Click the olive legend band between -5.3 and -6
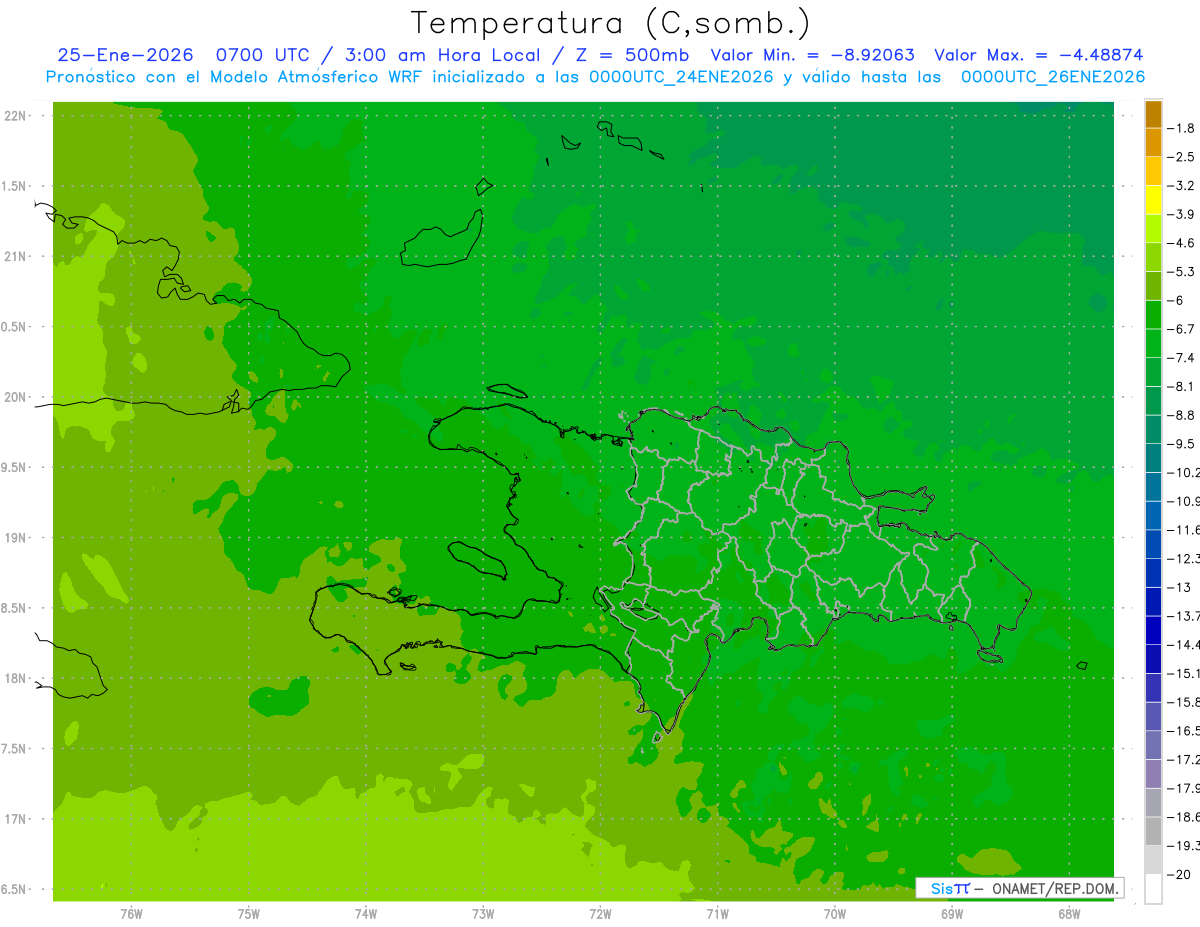Screen dimensions: 1200x927 tap(1153, 286)
